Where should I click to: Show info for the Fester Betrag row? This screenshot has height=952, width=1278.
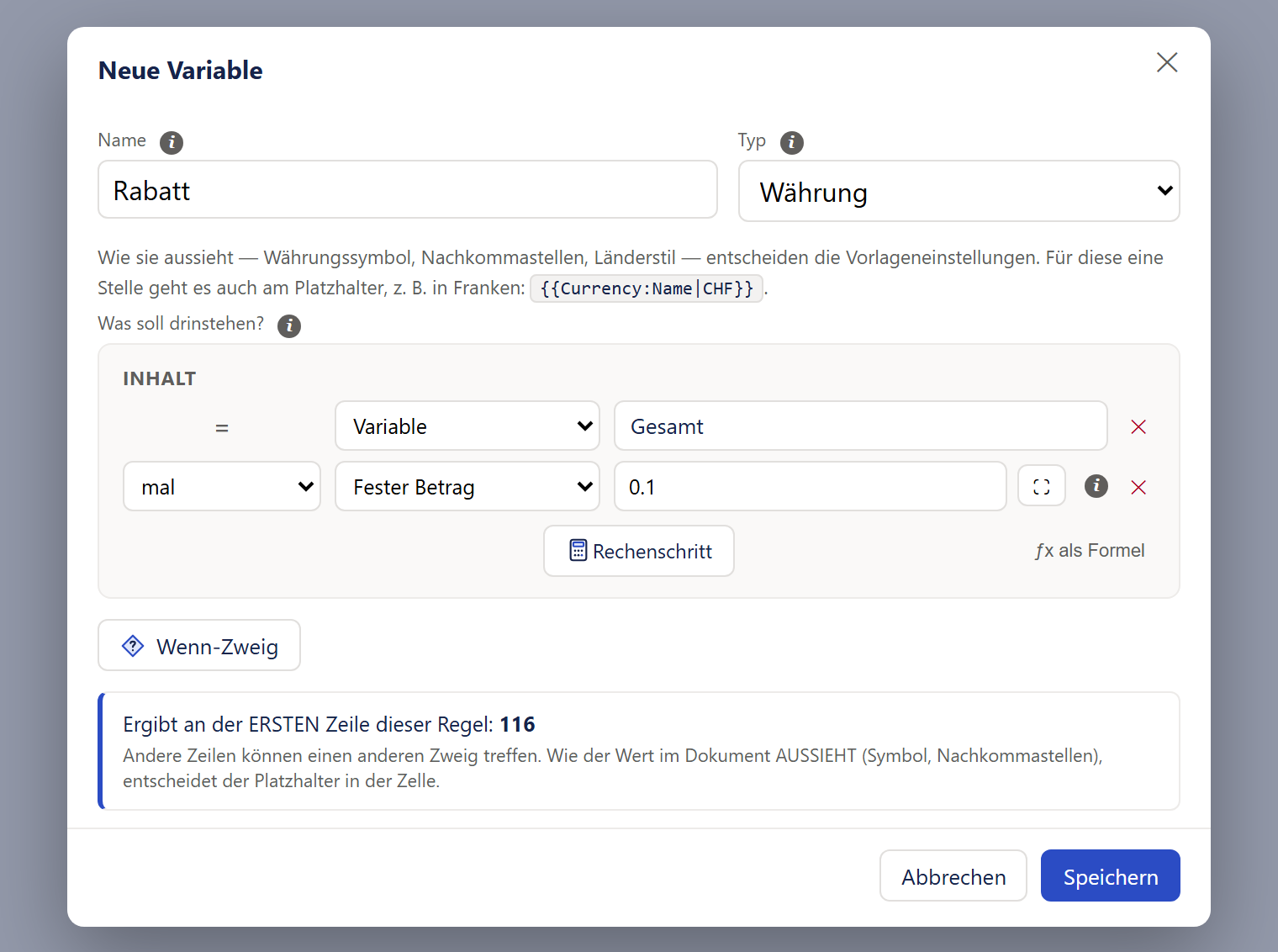pyautogui.click(x=1096, y=485)
